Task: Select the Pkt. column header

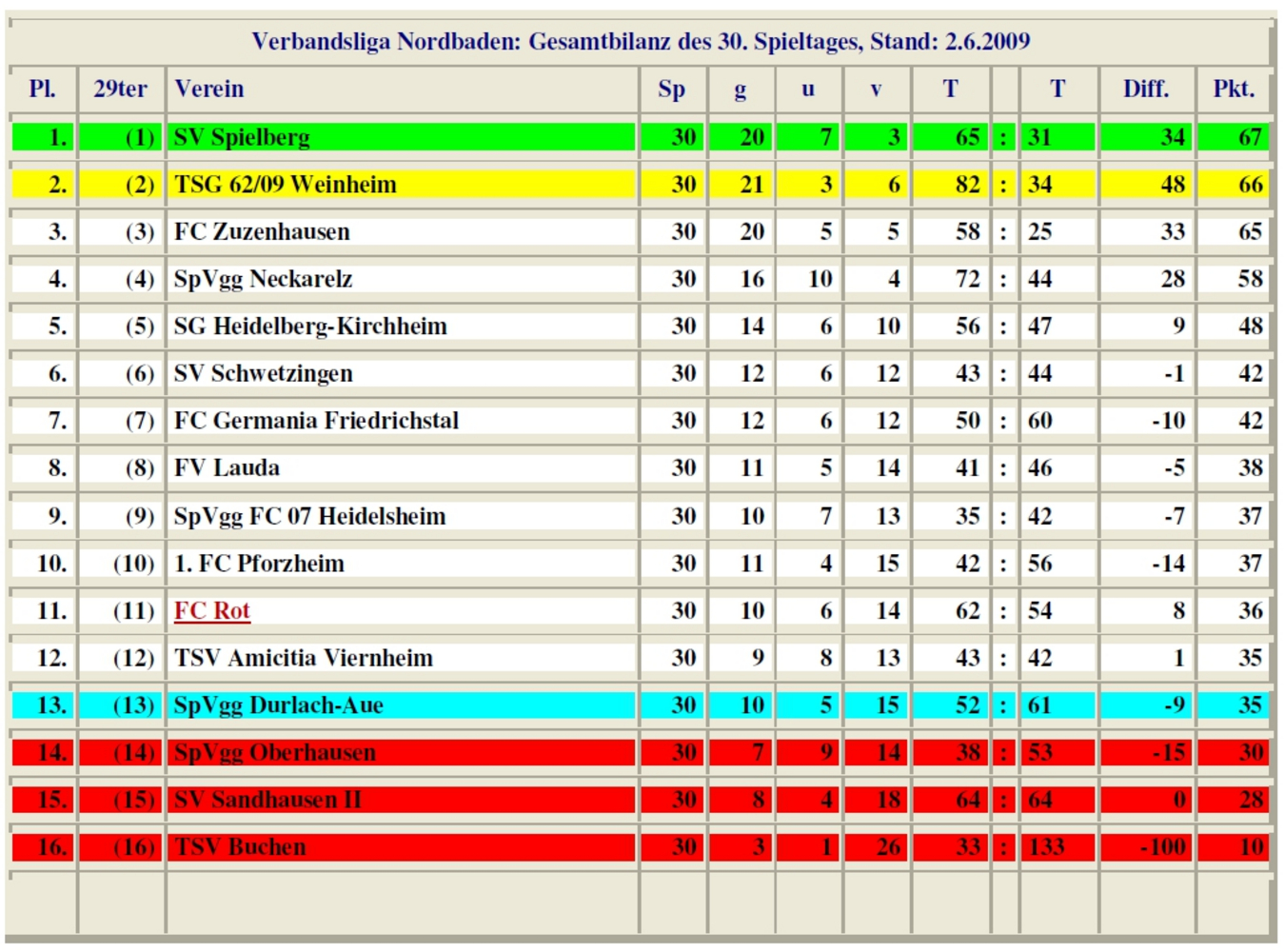Action: pyautogui.click(x=1233, y=89)
